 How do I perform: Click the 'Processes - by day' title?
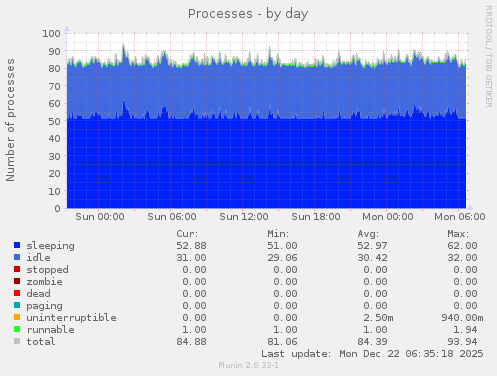pyautogui.click(x=248, y=14)
